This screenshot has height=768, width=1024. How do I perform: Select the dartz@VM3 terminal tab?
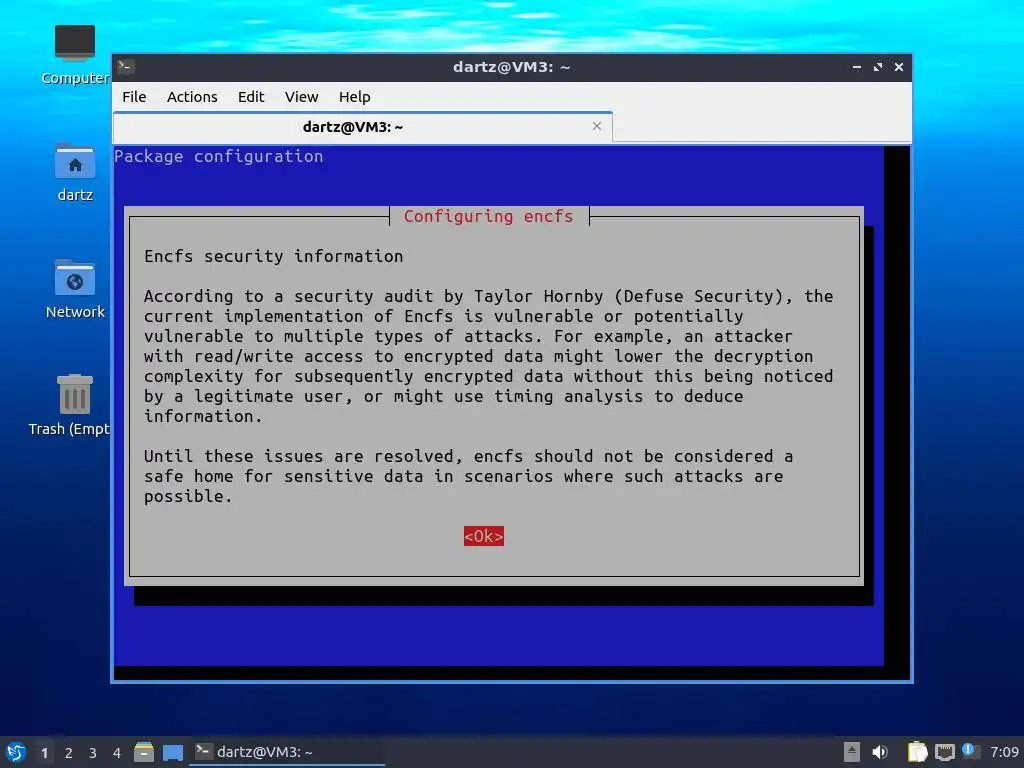coord(362,127)
